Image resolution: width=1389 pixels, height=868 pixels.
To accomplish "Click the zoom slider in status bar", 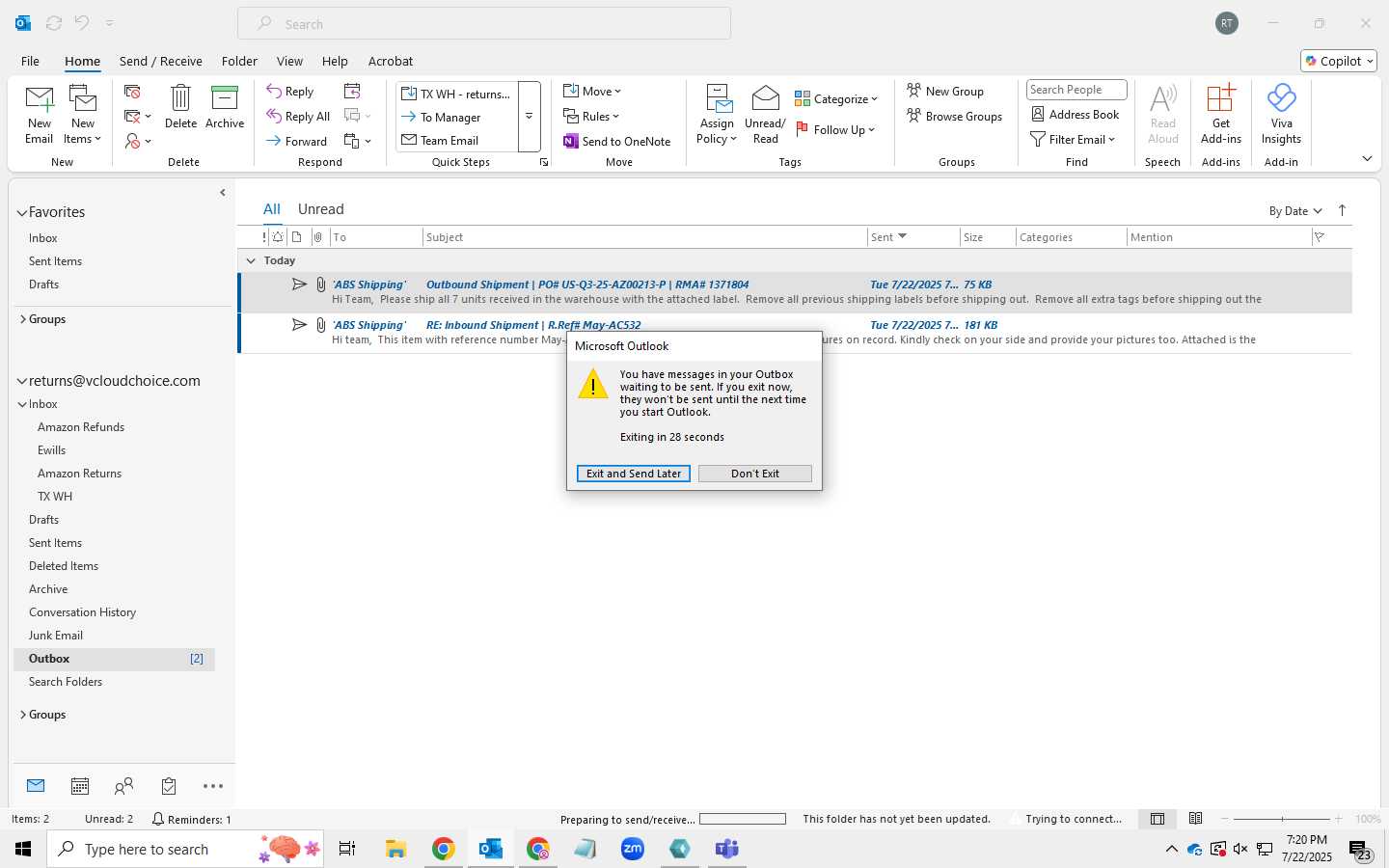I will tap(1282, 819).
